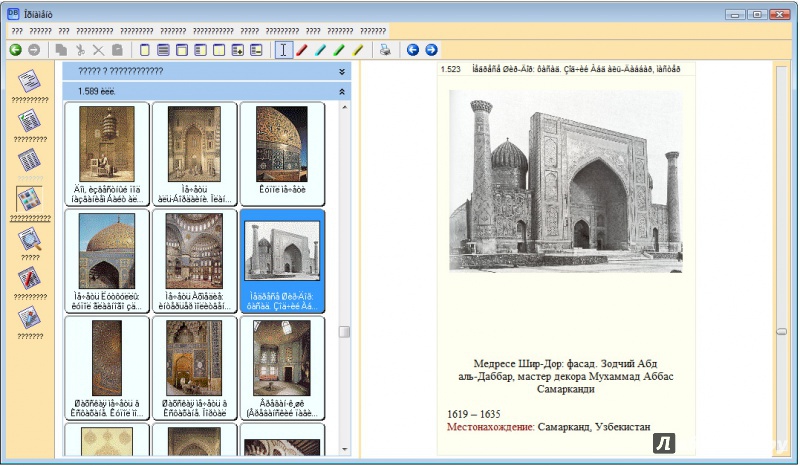This screenshot has width=800, height=466.
Task: Select the cyan marker highlighter
Action: click(320, 49)
